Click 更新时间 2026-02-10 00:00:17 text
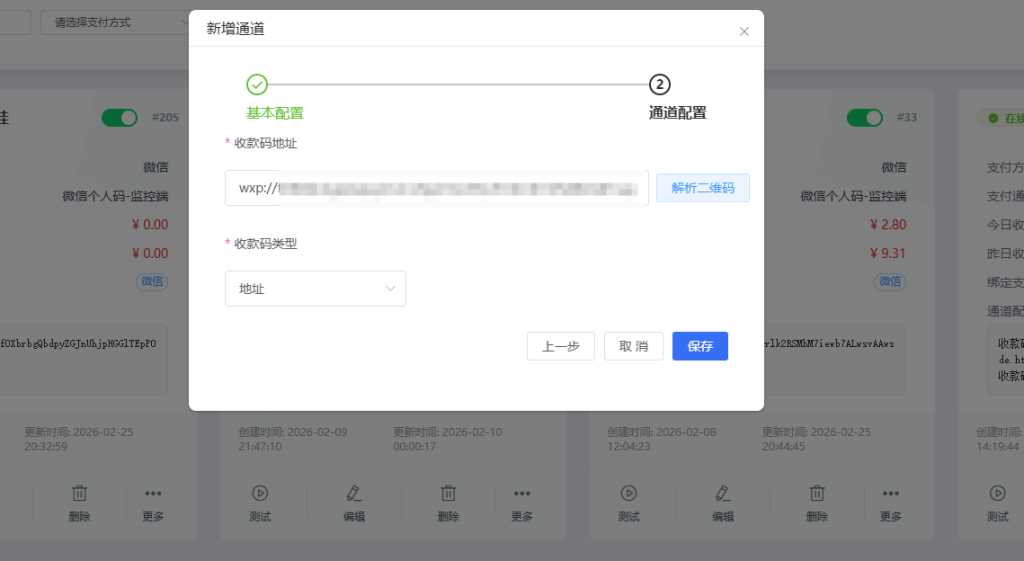This screenshot has height=561, width=1024. 447,440
